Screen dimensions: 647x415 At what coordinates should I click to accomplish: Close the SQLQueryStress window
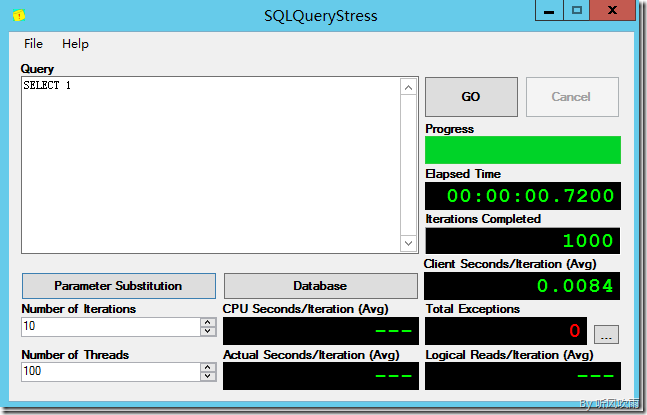point(612,10)
